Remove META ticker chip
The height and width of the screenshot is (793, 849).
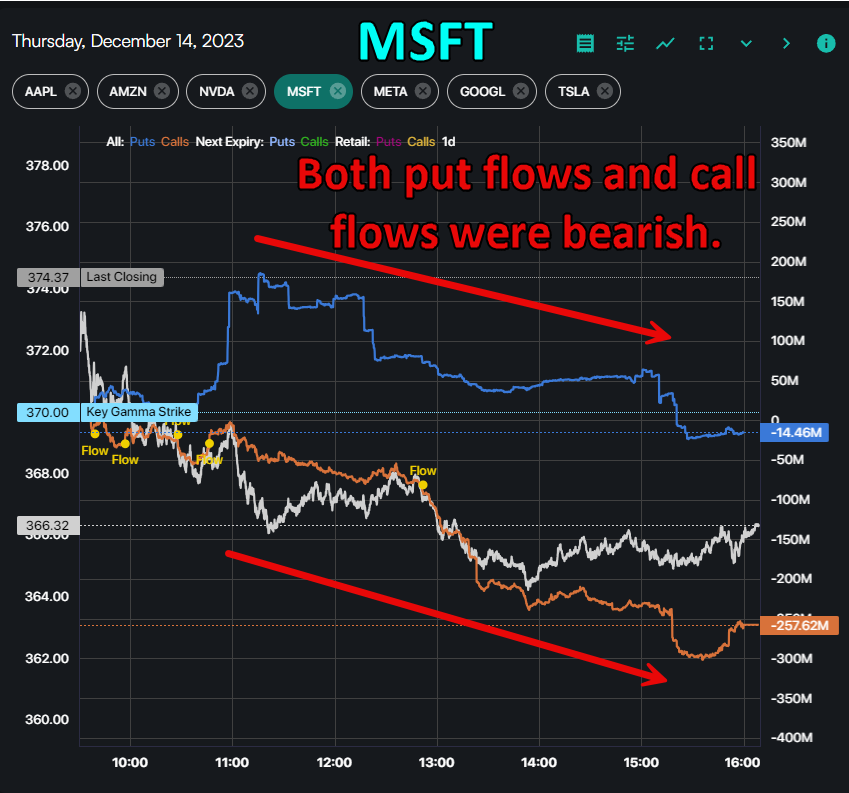[x=423, y=91]
